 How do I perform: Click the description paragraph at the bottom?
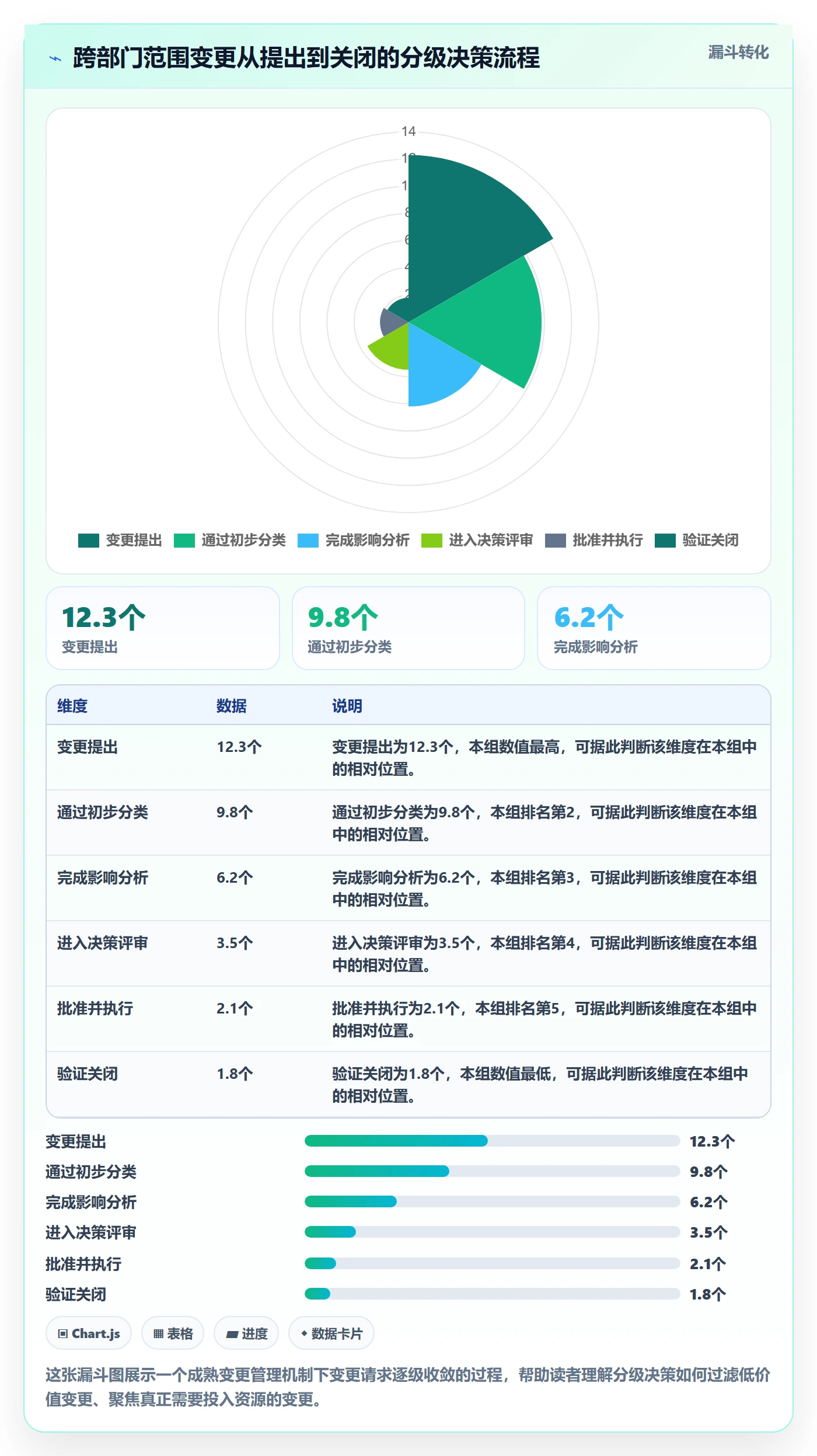click(408, 1387)
